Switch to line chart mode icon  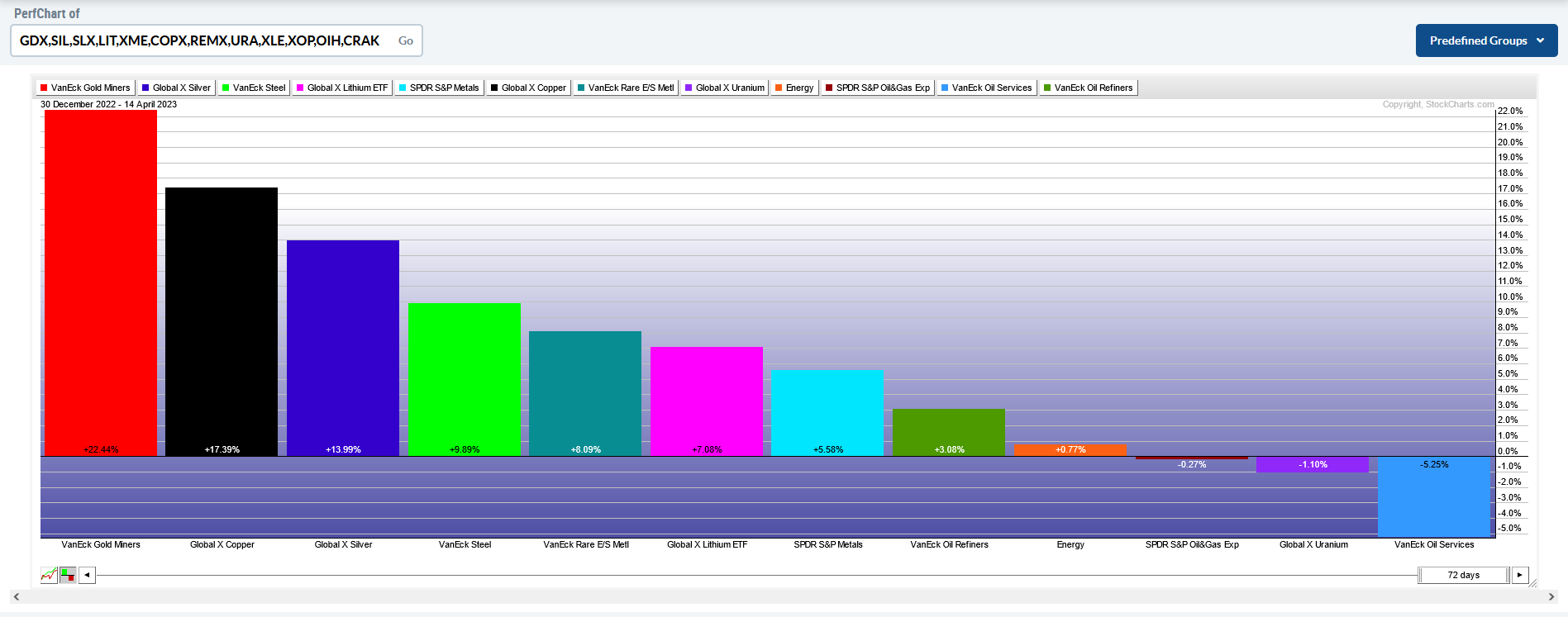[x=49, y=575]
